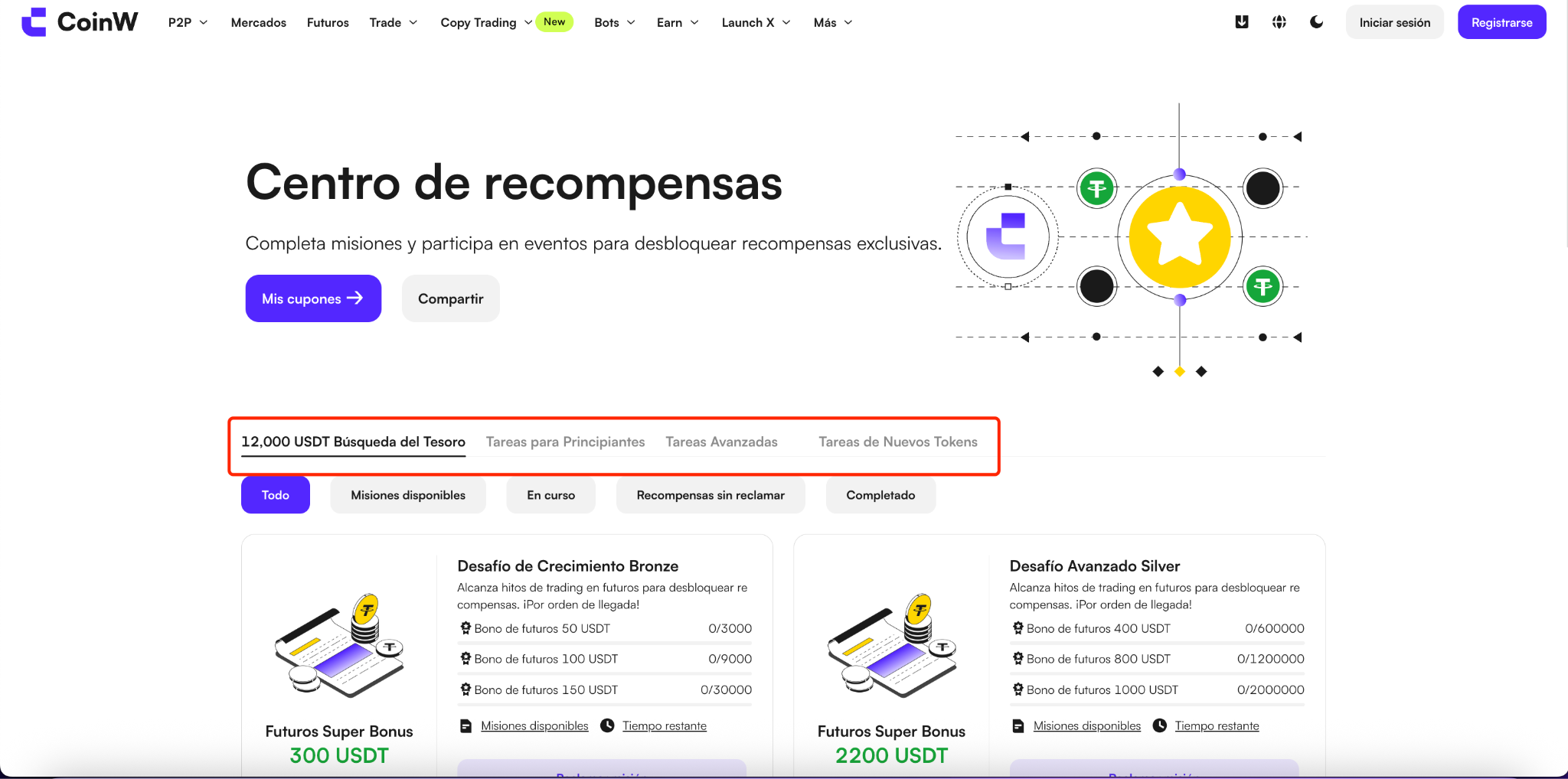Toggle dark mode with moon icon
The image size is (1568, 779).
coord(1317,22)
